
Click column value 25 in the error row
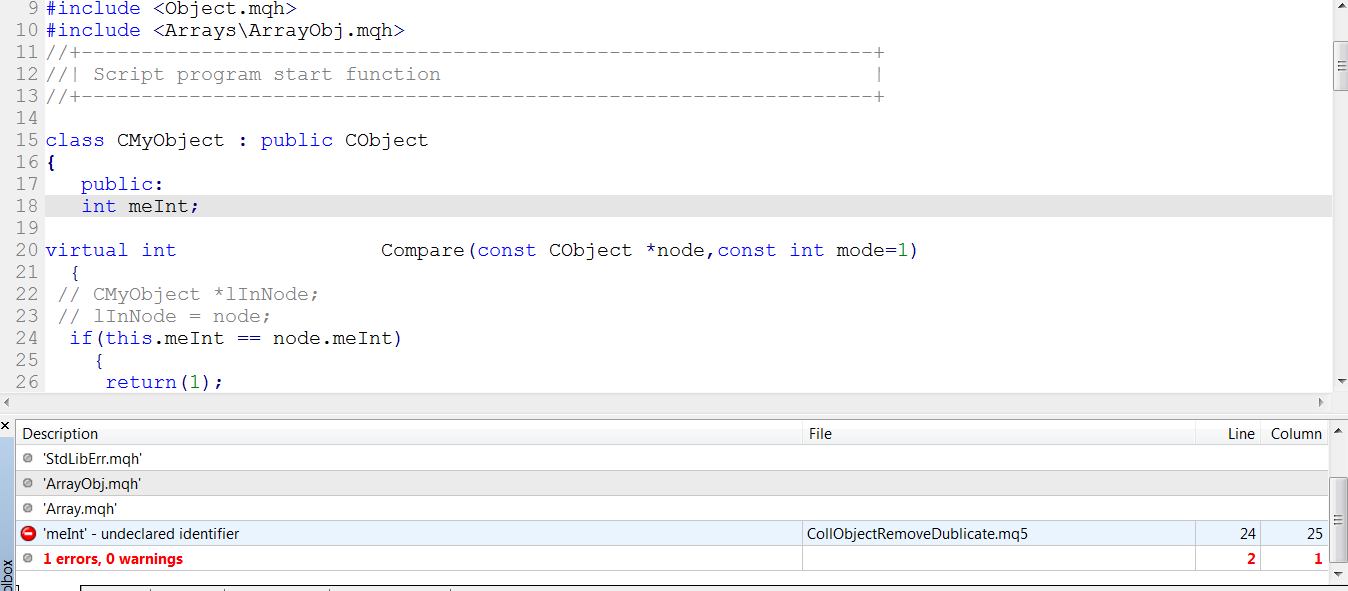coord(1313,534)
